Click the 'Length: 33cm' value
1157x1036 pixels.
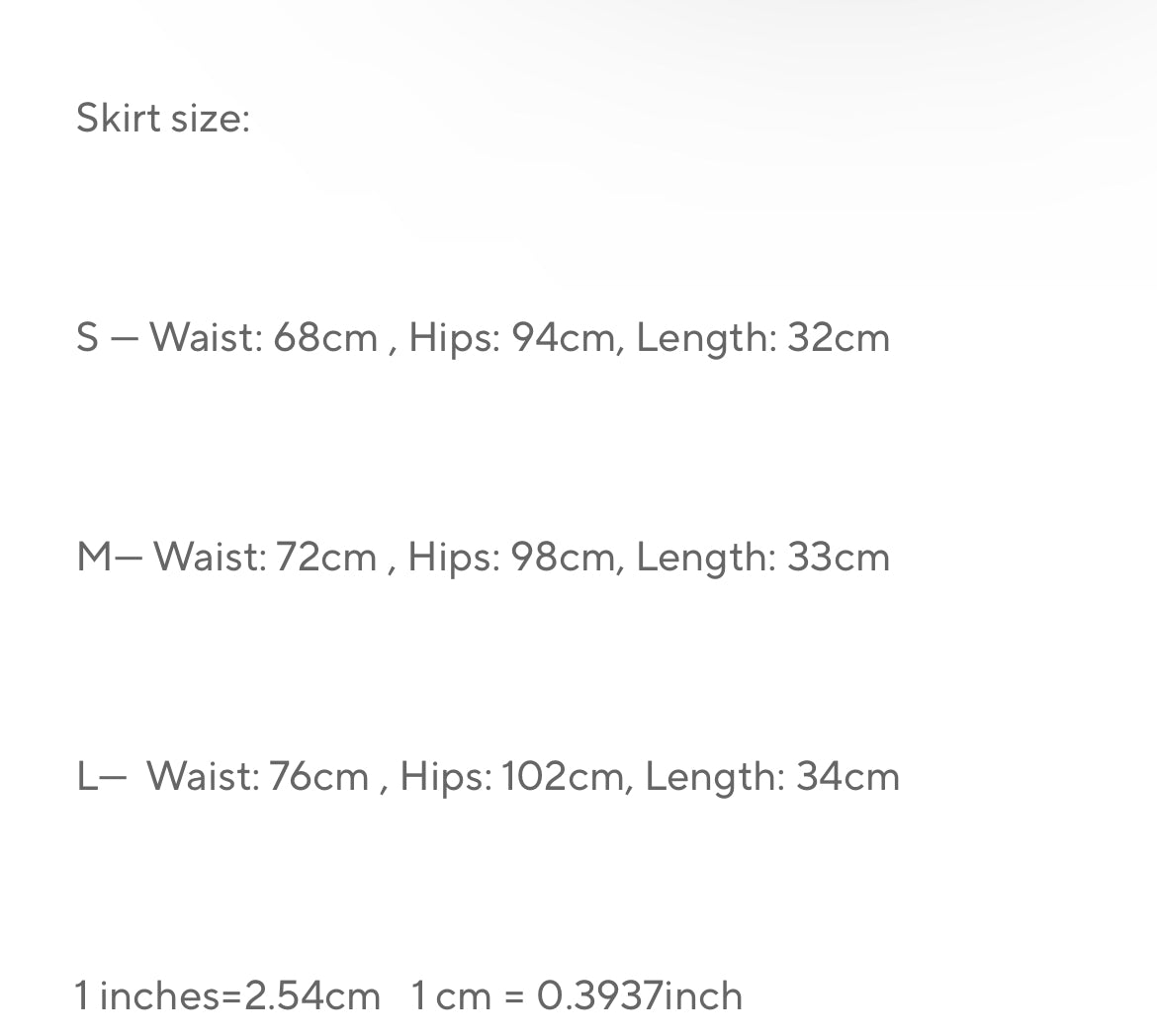point(763,557)
